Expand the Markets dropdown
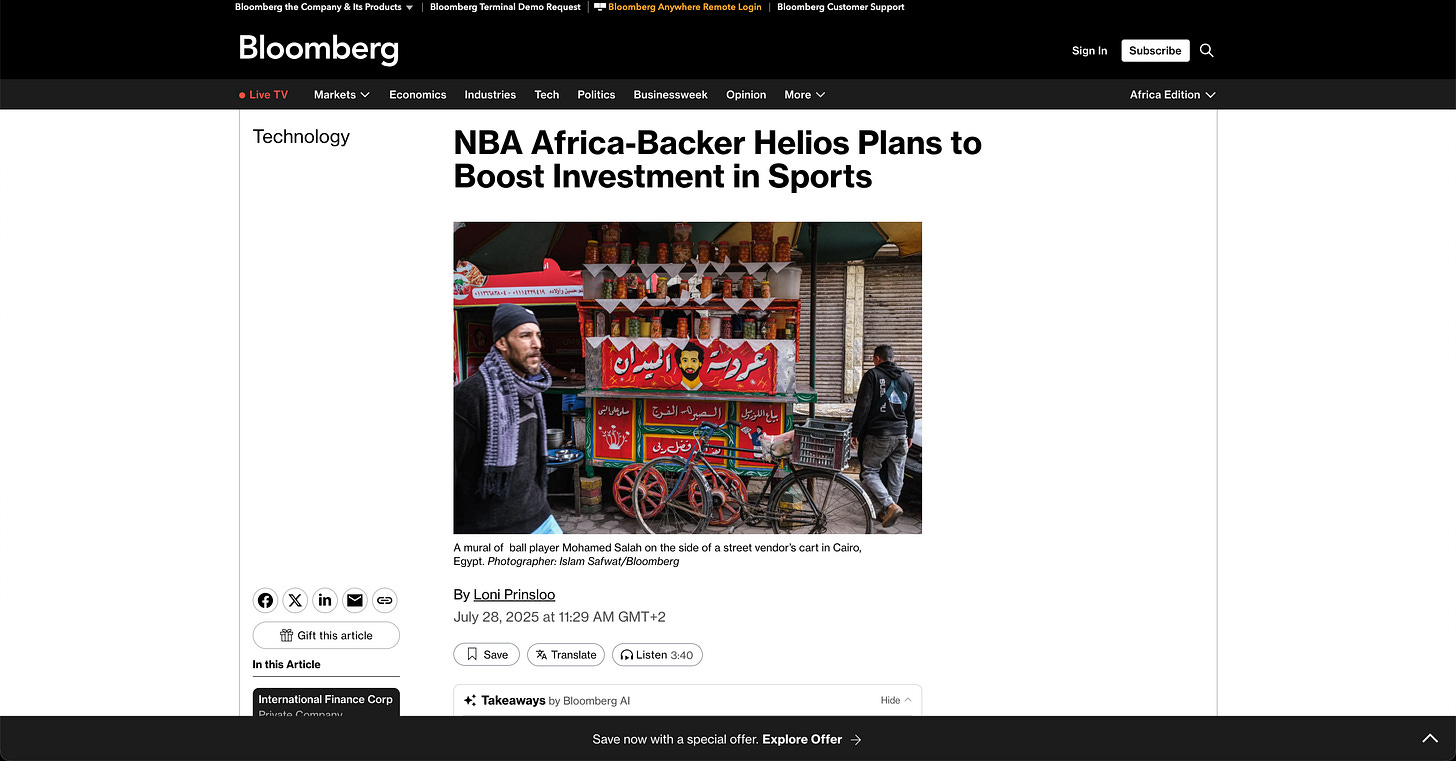Viewport: 1456px width, 761px height. pos(342,94)
